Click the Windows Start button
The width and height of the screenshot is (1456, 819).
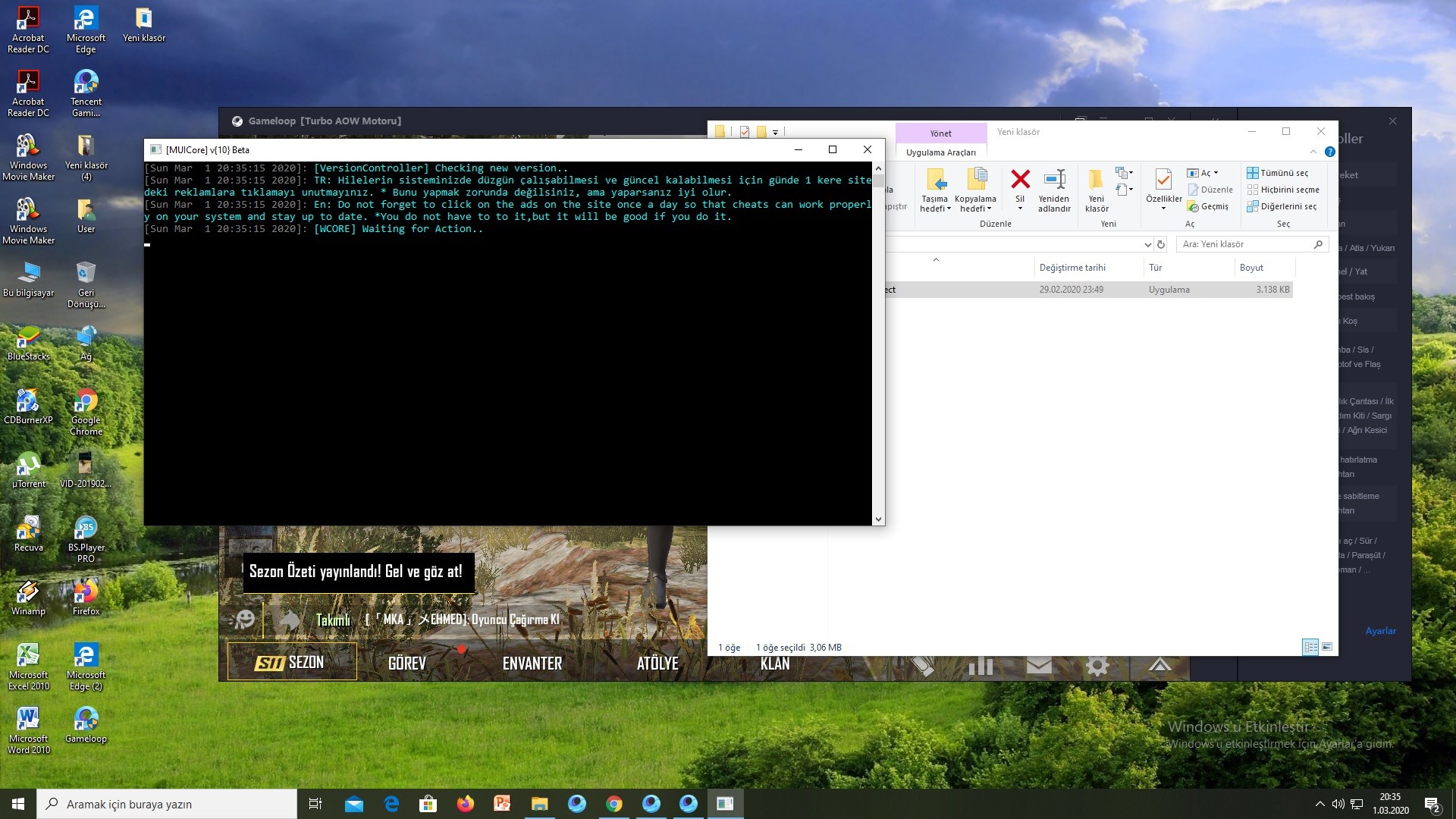point(18,804)
